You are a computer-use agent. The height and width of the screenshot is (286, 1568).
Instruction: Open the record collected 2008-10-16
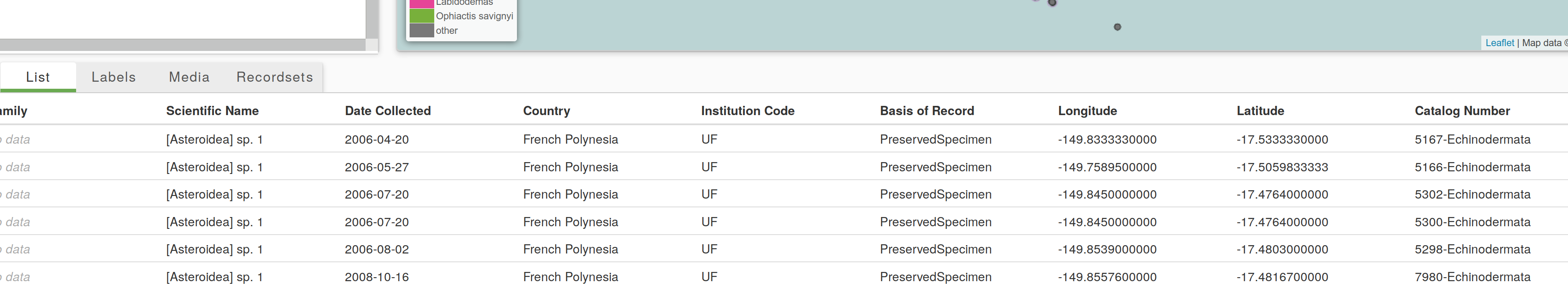click(784, 276)
